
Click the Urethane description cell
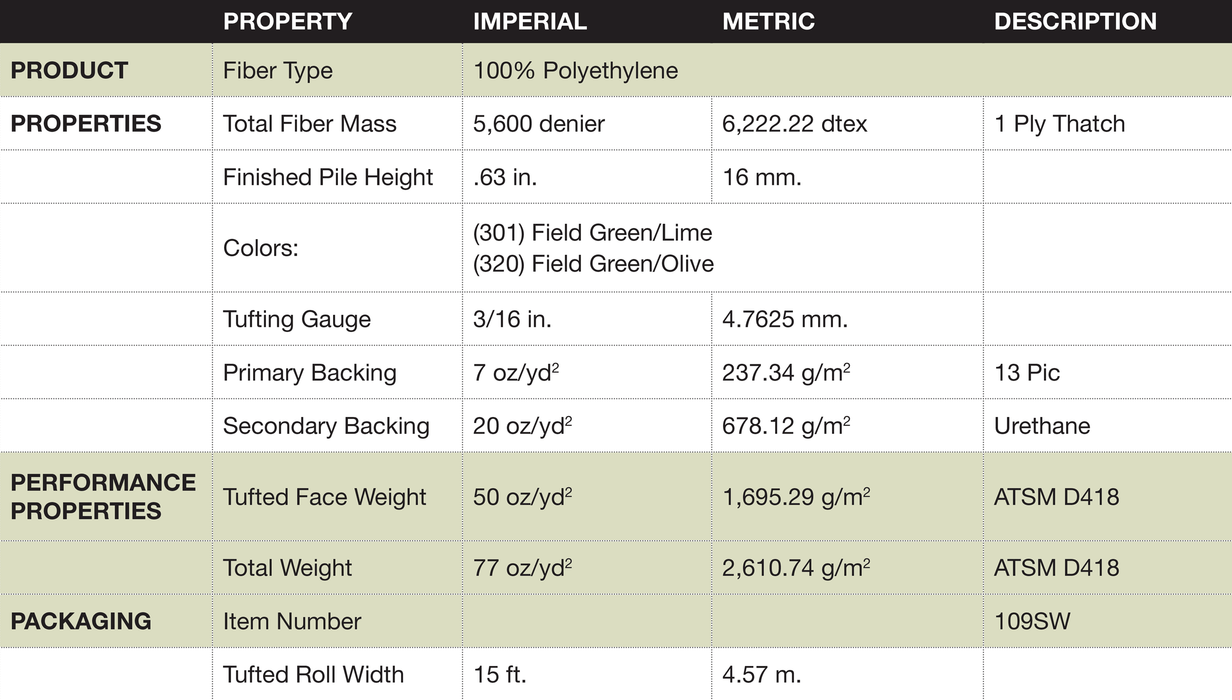[x=1042, y=426]
